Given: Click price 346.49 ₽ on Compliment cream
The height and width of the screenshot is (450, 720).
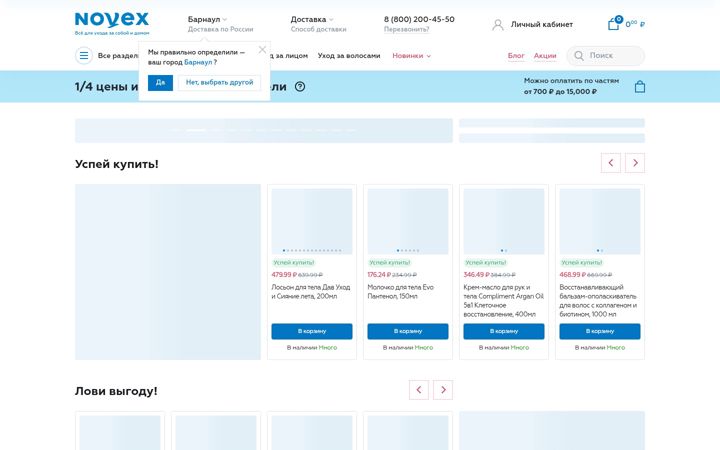Looking at the screenshot, I should (476, 275).
